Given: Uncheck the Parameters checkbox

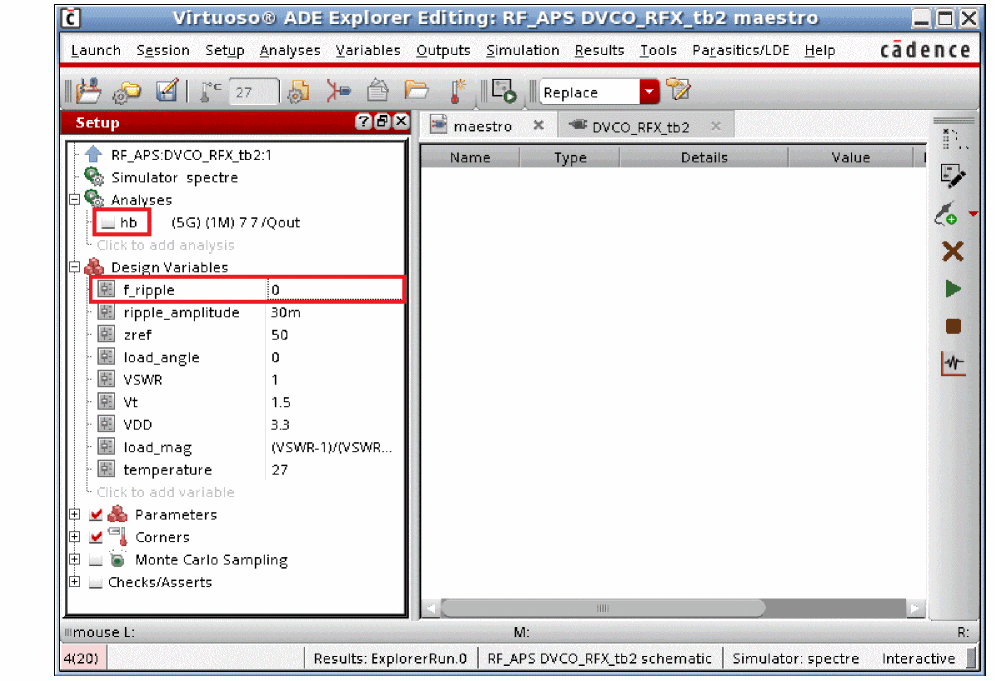Looking at the screenshot, I should pyautogui.click(x=96, y=515).
